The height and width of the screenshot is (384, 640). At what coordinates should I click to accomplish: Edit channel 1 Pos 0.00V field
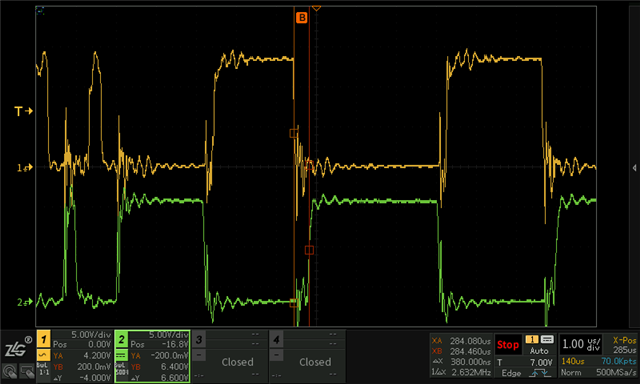point(82,345)
